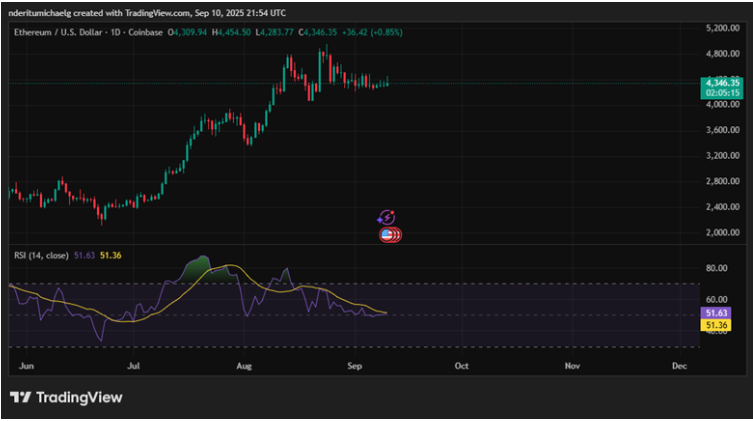Click the Nov label on time axis
The image size is (753, 421).
(x=571, y=367)
